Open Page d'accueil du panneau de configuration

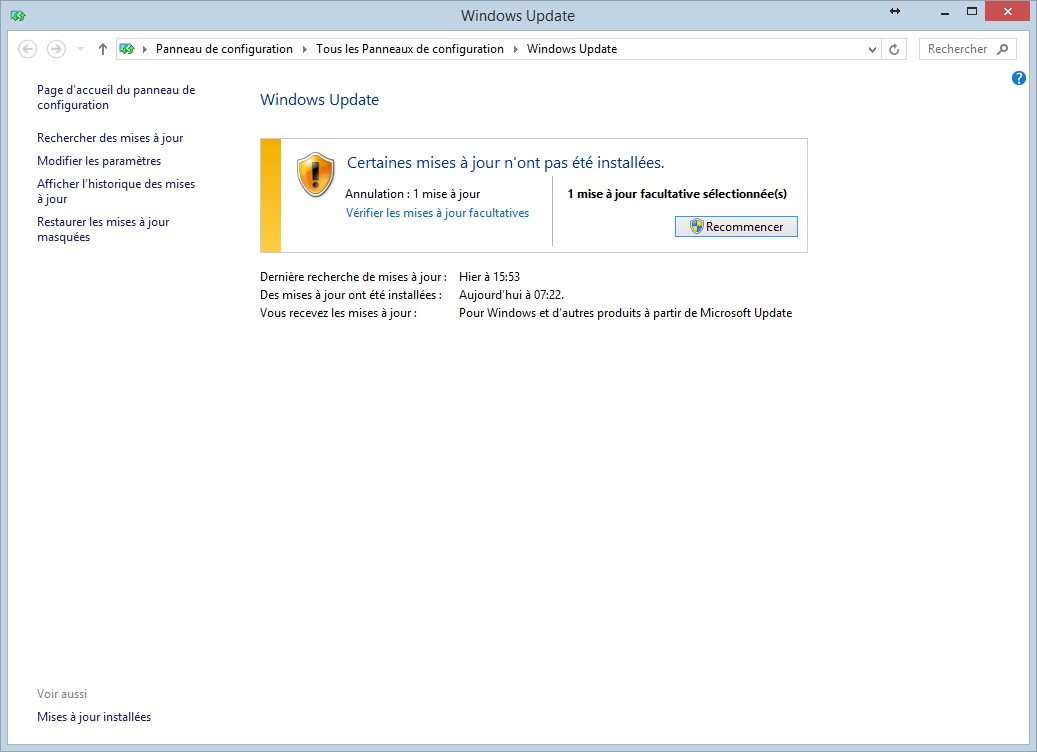click(x=116, y=97)
